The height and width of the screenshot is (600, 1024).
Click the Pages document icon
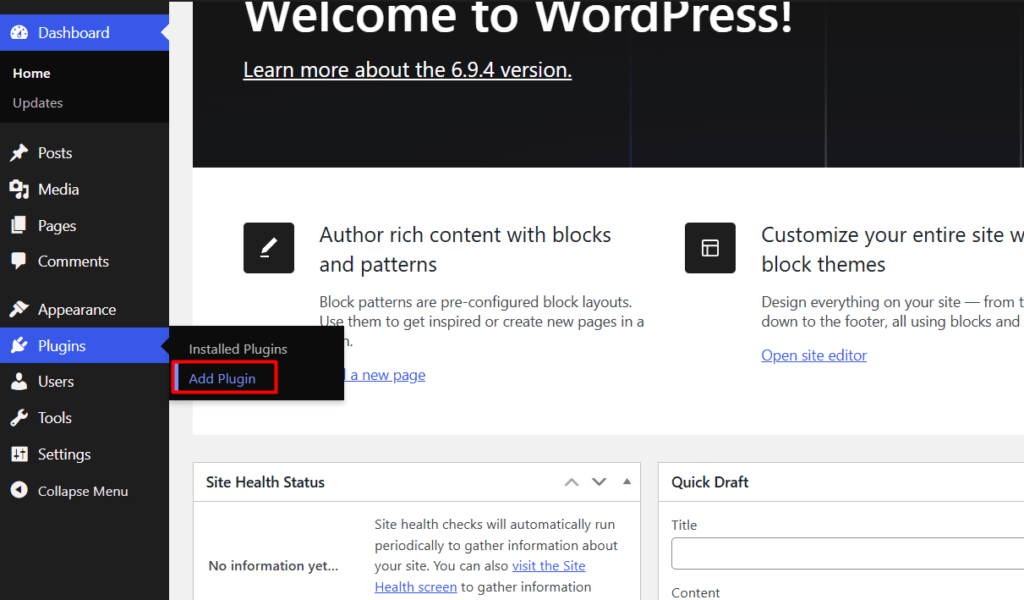click(x=19, y=225)
